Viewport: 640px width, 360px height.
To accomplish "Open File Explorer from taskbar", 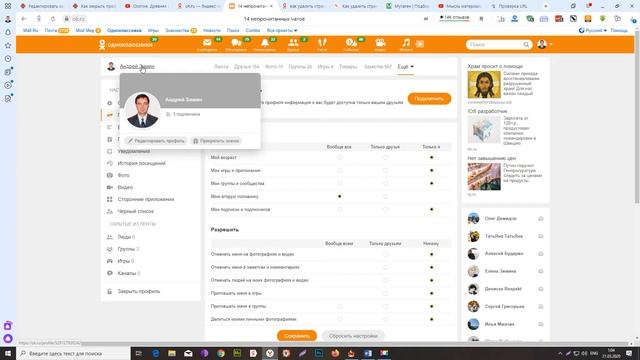I will pyautogui.click(x=172, y=353).
